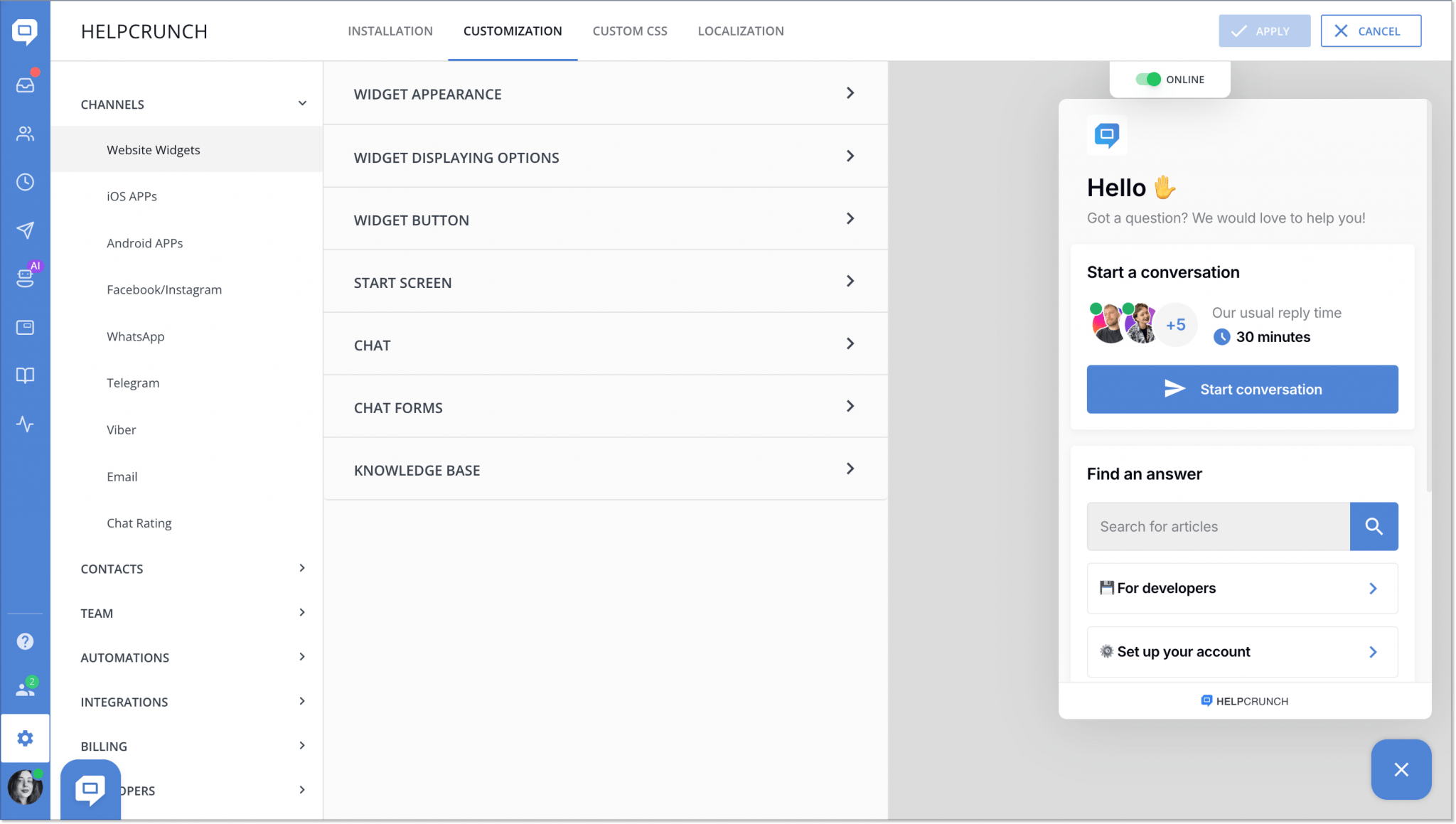Switch to the Custom CSS tab

629,31
